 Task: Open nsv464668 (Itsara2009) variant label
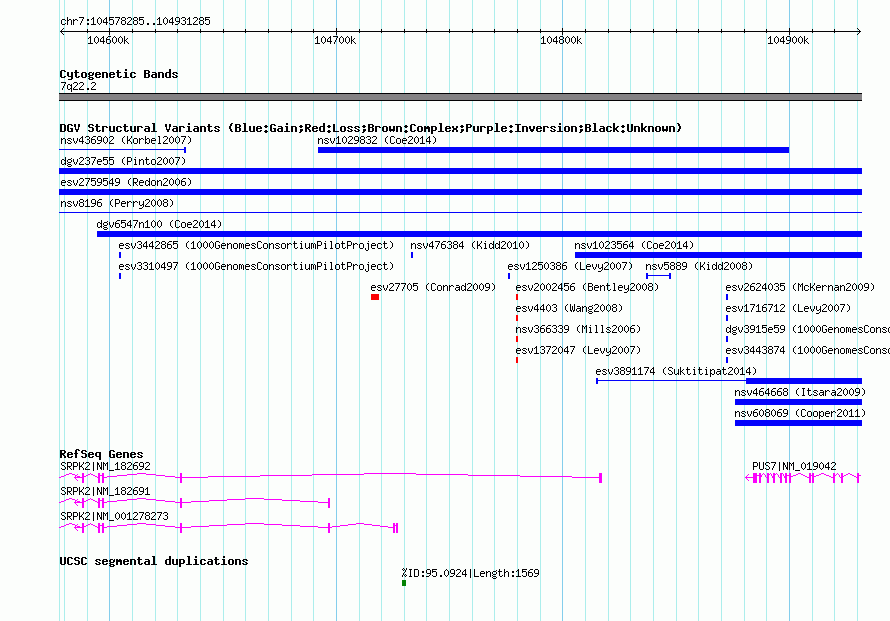(x=800, y=392)
